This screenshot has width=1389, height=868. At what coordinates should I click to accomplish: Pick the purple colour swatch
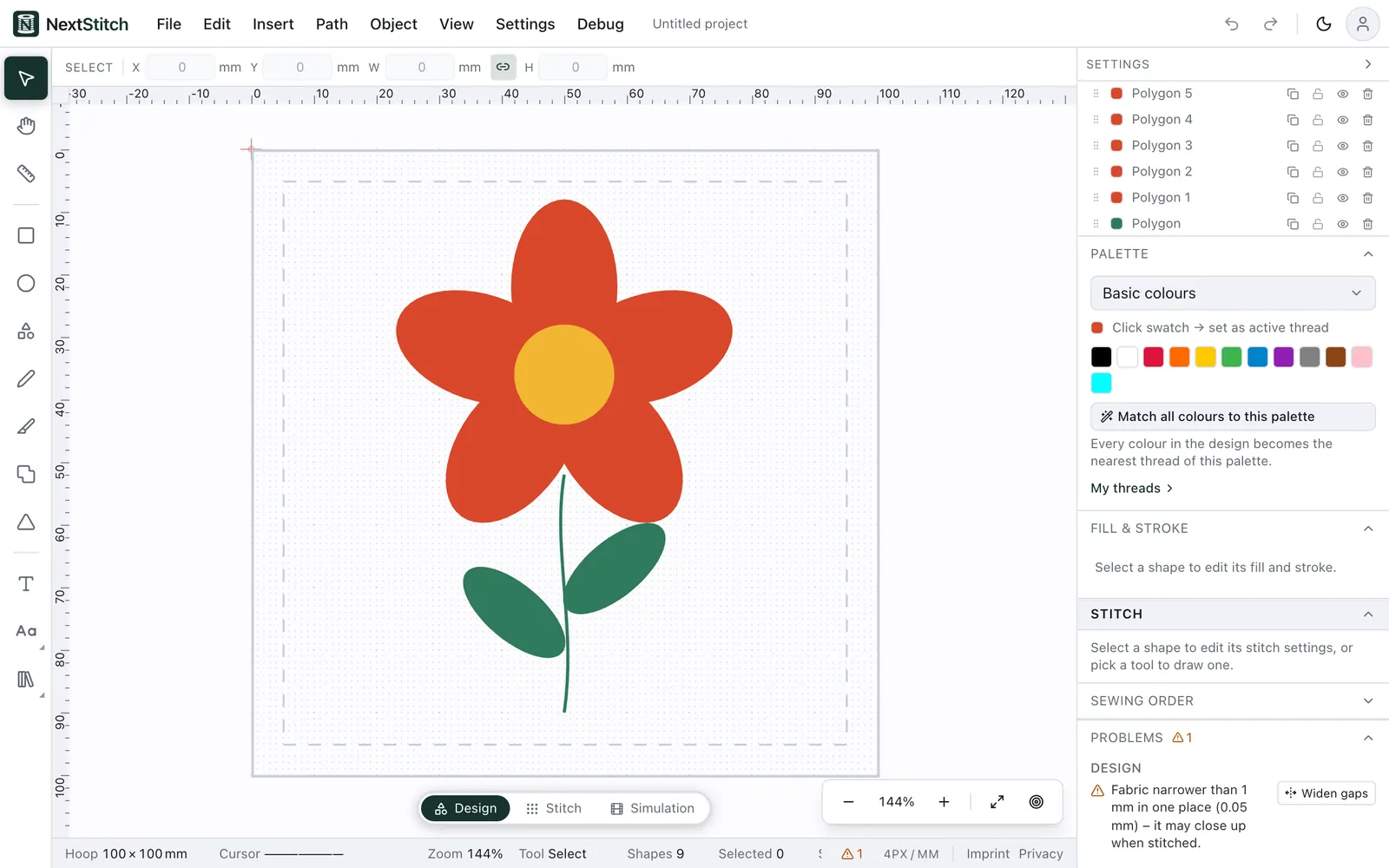click(x=1283, y=357)
